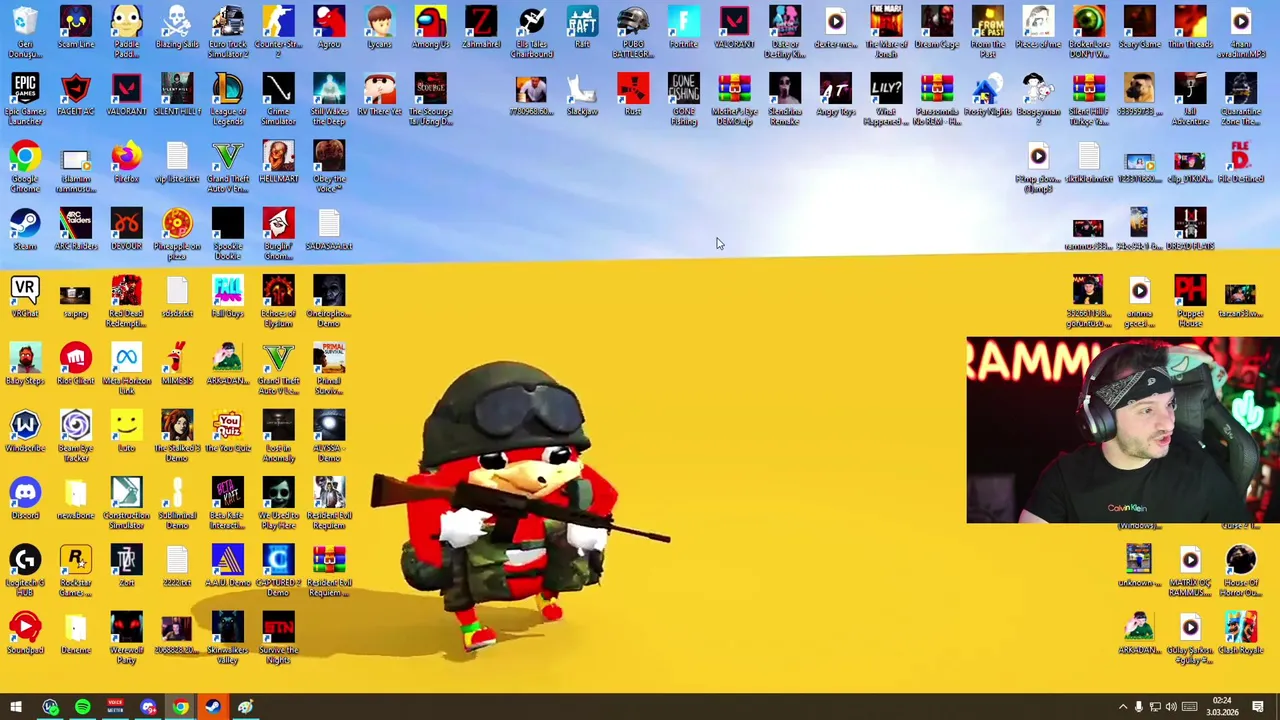Open House Of Horror shortcut

point(1240,568)
